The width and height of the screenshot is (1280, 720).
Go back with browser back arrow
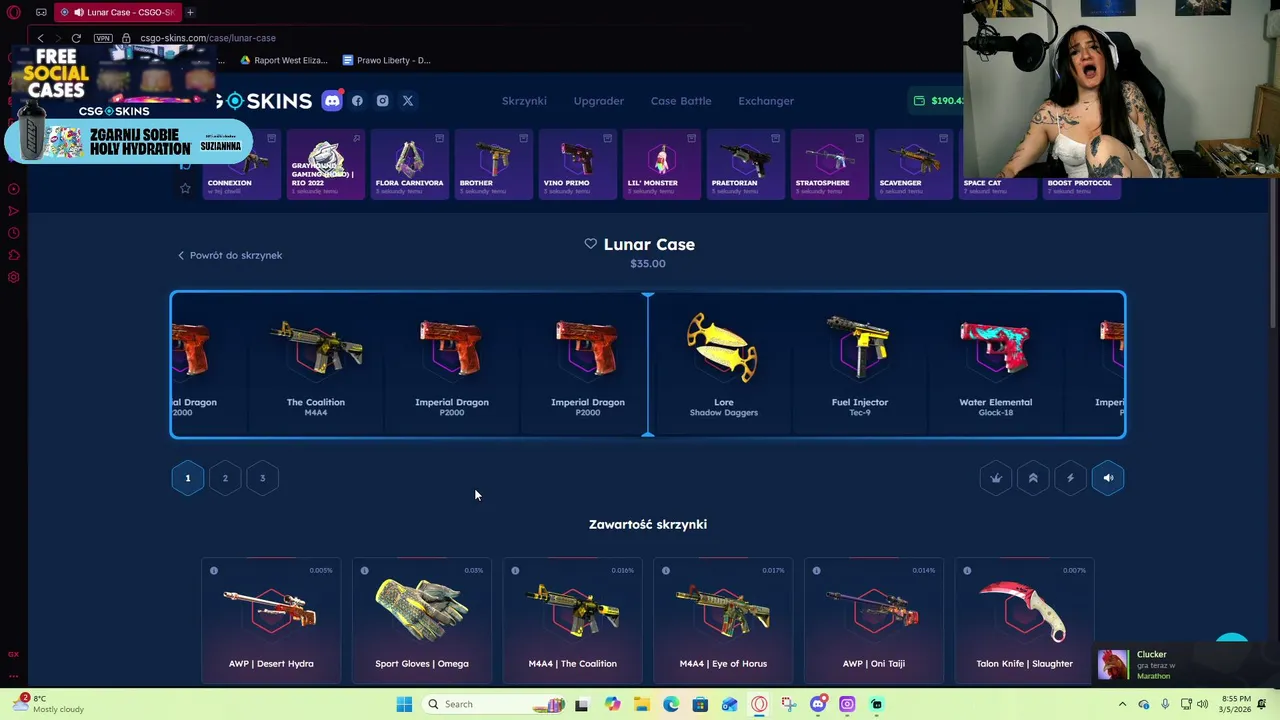click(40, 38)
